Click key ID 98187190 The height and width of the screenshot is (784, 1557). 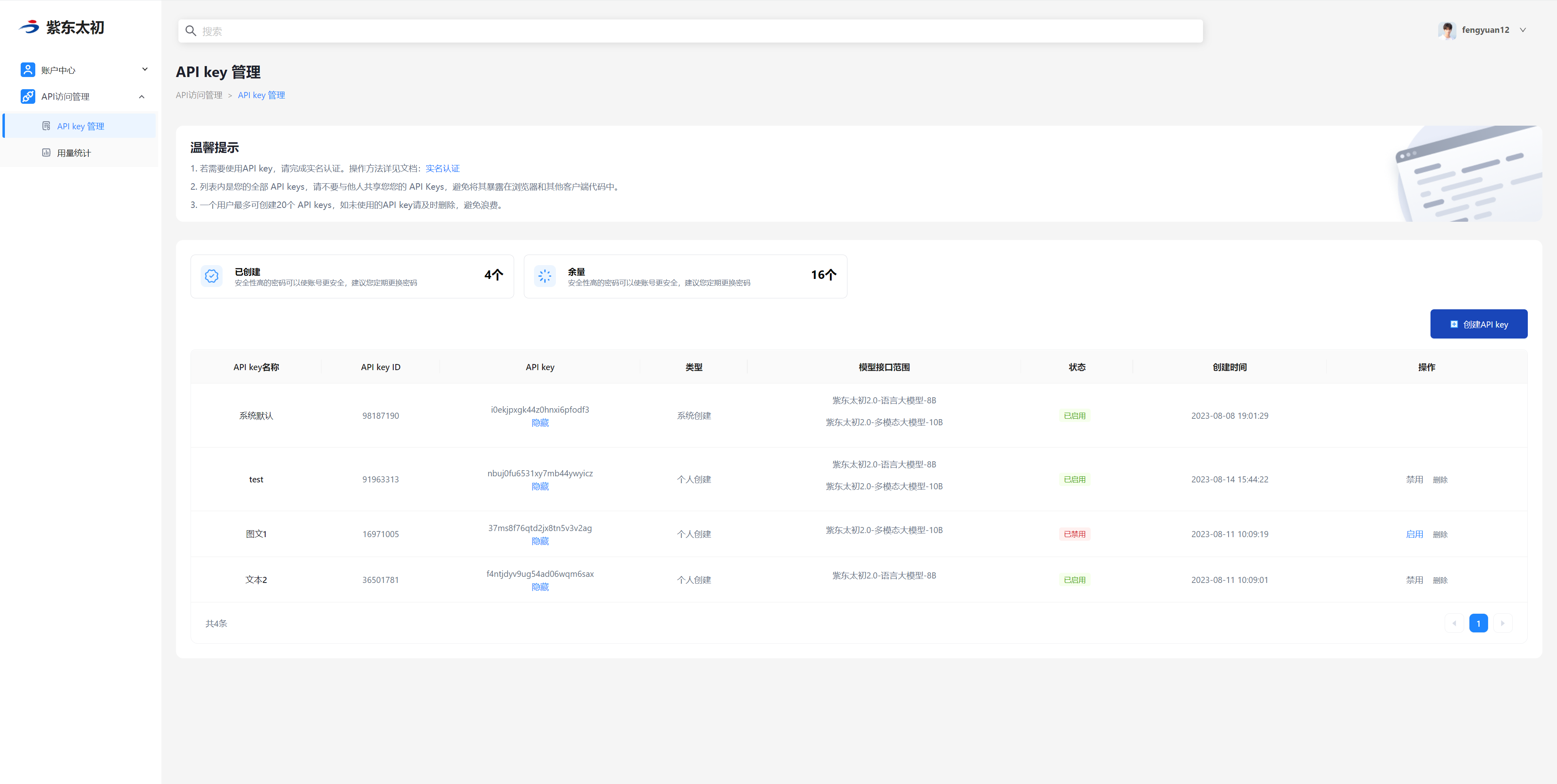tap(381, 416)
